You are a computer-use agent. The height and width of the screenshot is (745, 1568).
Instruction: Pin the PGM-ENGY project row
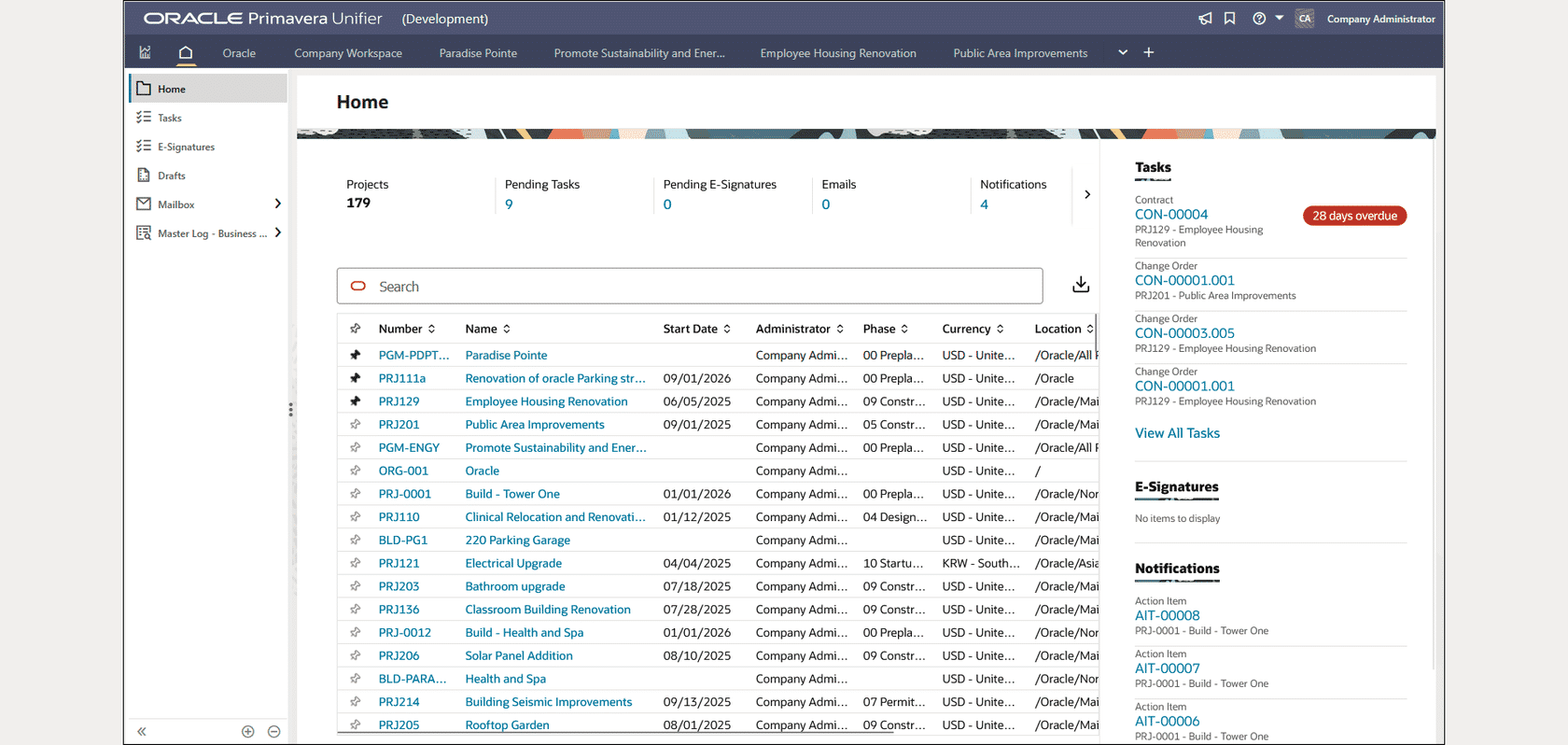click(x=356, y=447)
